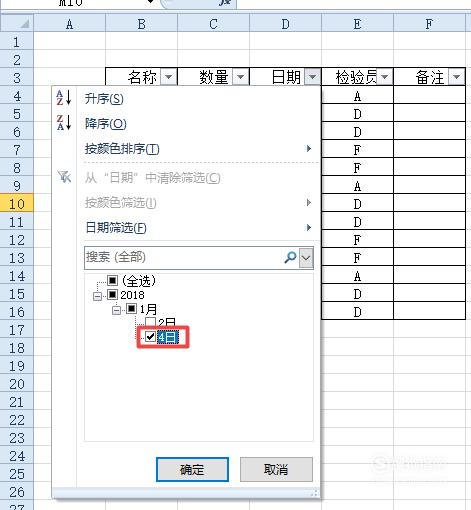
Task: Open the 检验员 column filter dropdown
Action: (x=384, y=77)
